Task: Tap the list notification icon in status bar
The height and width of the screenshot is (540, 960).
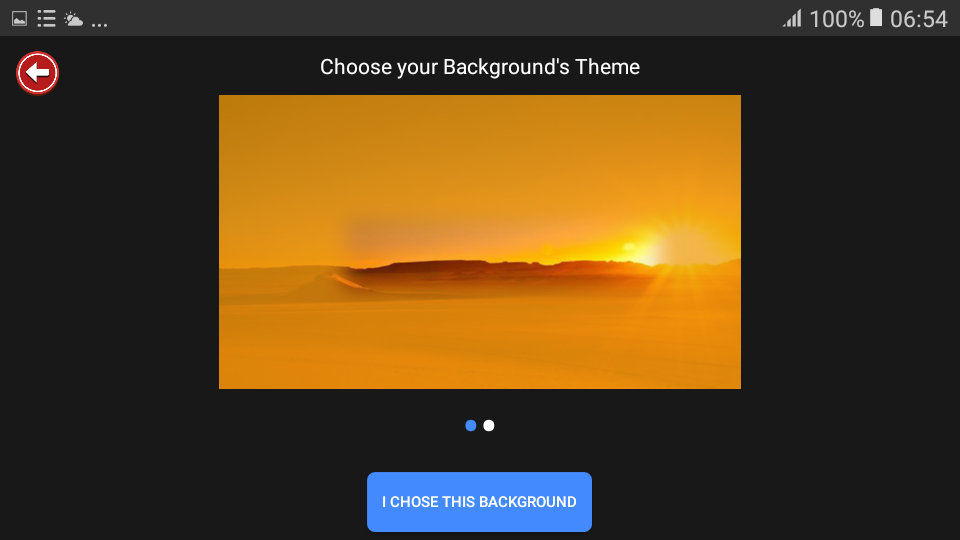Action: pos(47,19)
